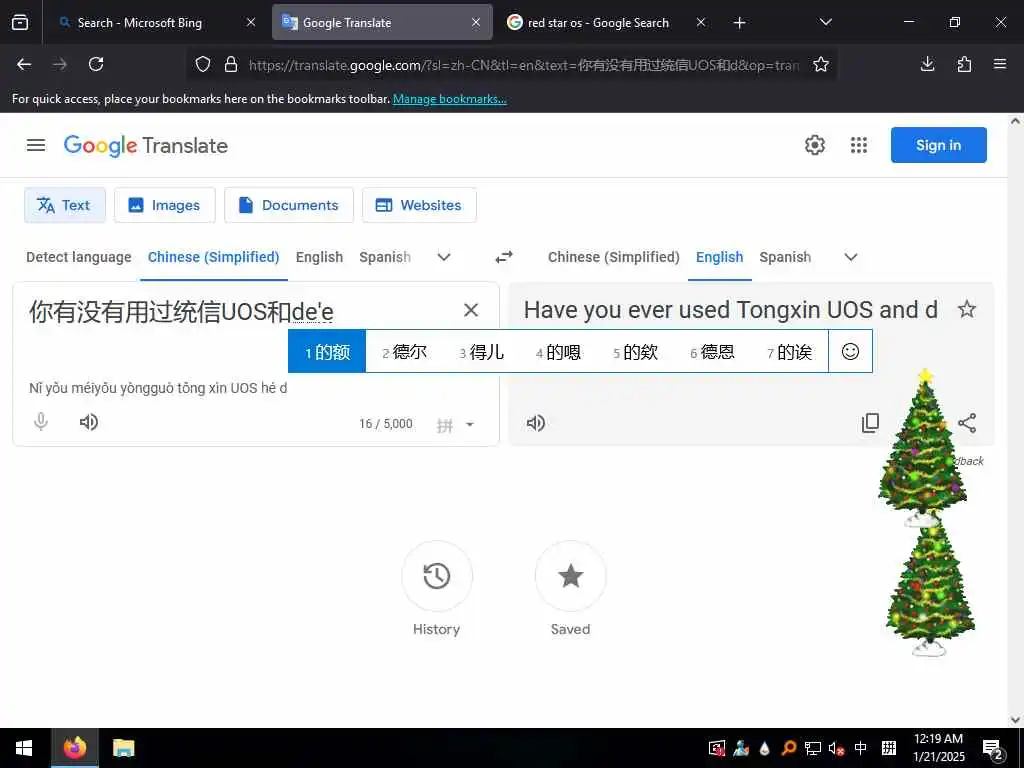Open File Explorer from taskbar

coord(123,748)
